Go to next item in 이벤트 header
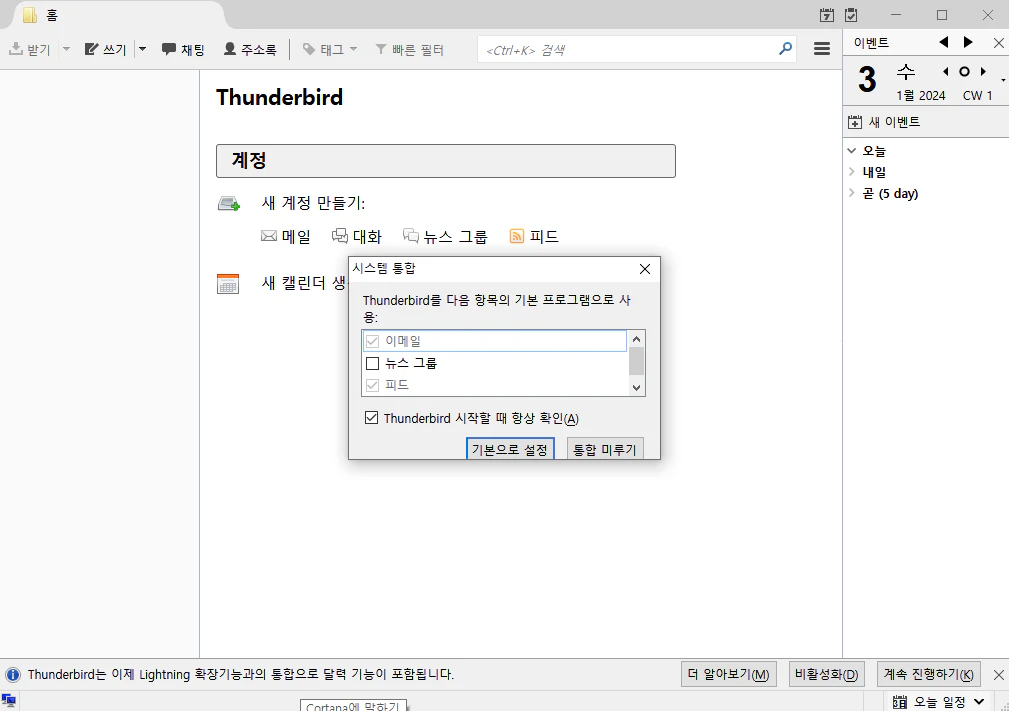This screenshot has height=711, width=1009. point(968,42)
